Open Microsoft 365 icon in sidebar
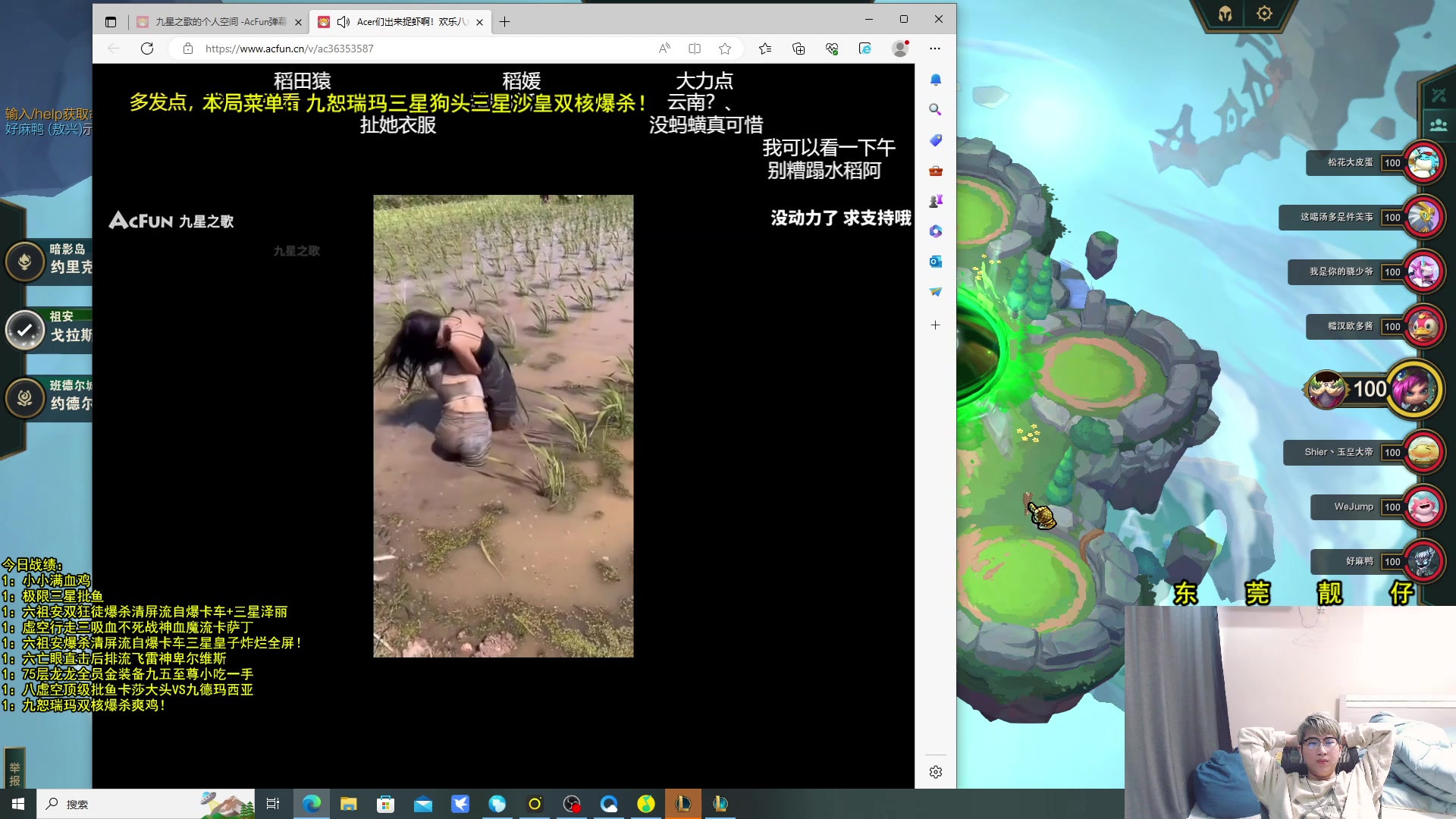The height and width of the screenshot is (819, 1456). tap(936, 231)
